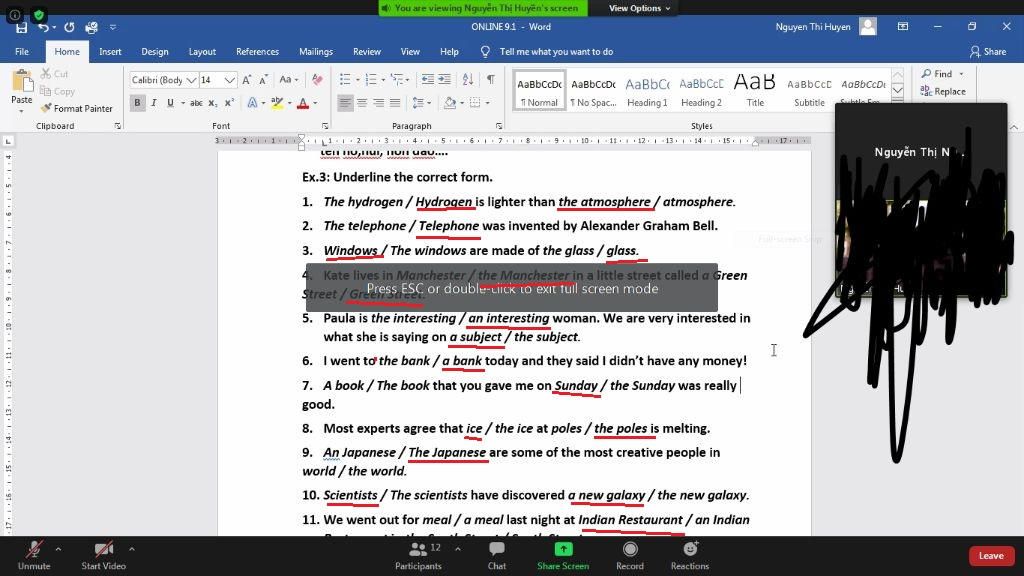
Task: Open the Ribbon Display Options icon
Action: [903, 27]
